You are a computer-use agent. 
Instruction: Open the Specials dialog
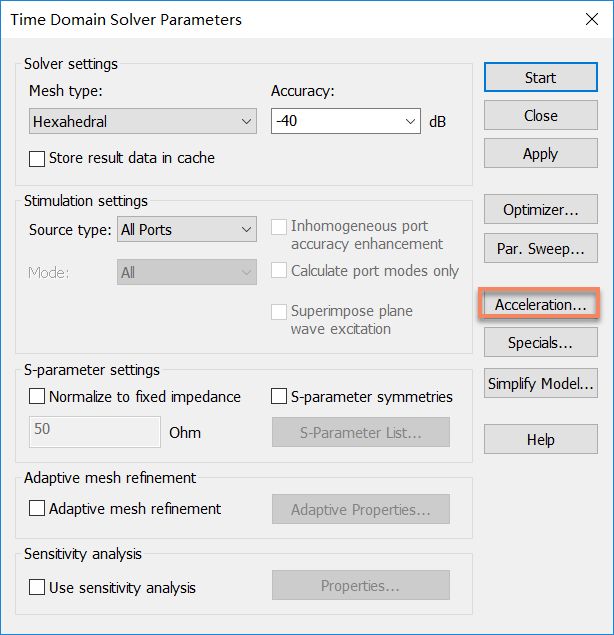[540, 342]
